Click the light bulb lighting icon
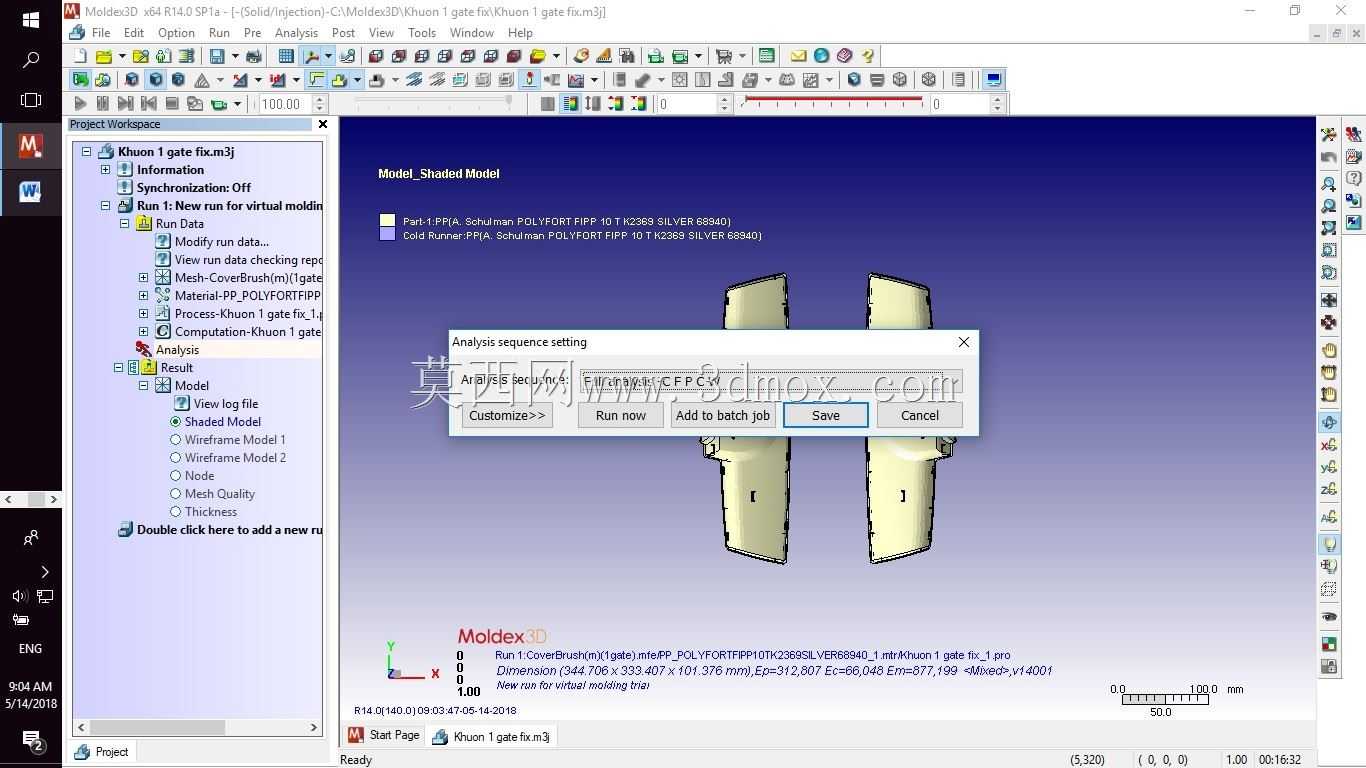The height and width of the screenshot is (768, 1366). pyautogui.click(x=1329, y=544)
